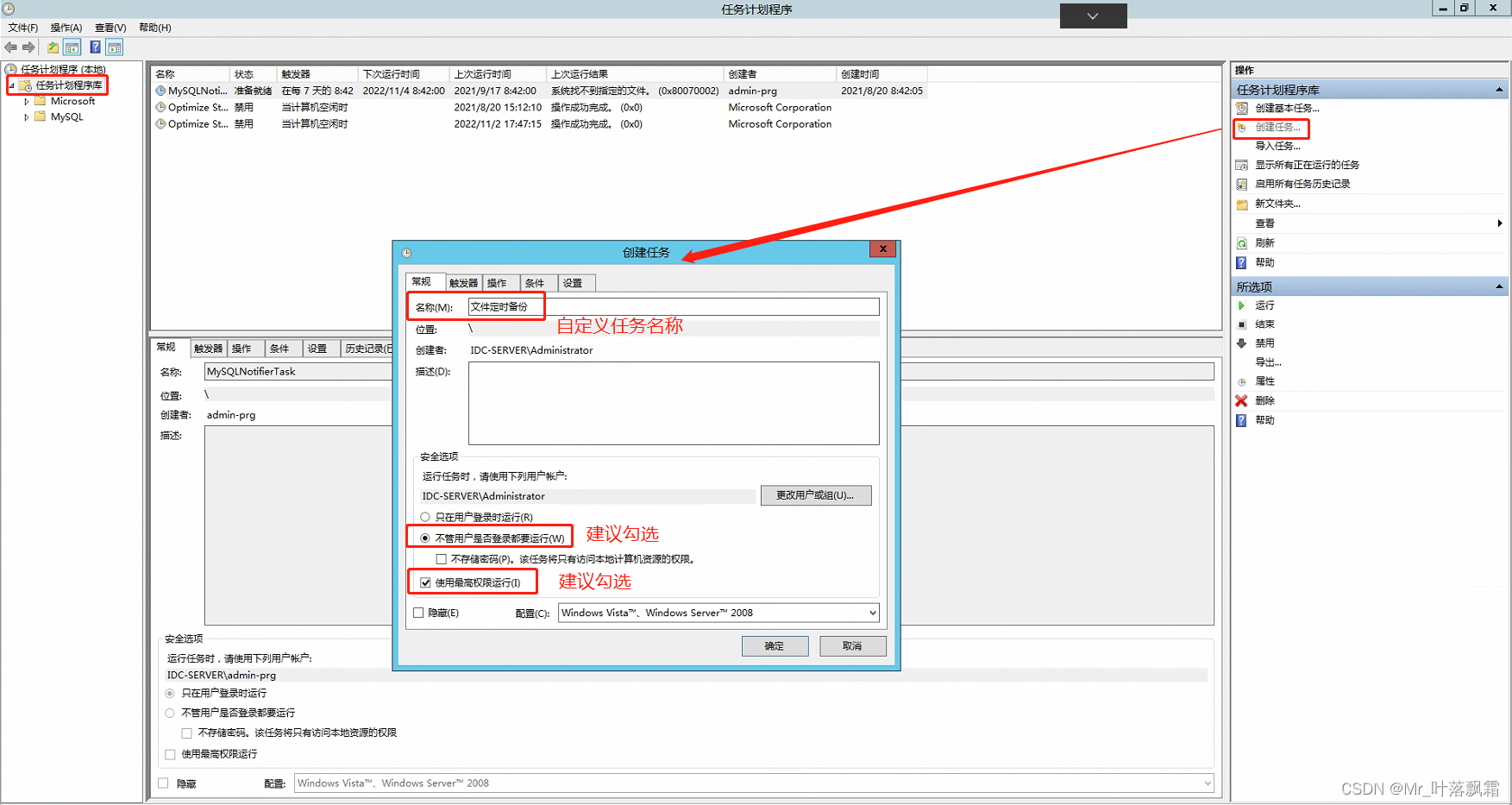Image resolution: width=1512 pixels, height=805 pixels.
Task: Expand the MySQL tree node arrow
Action: point(27,117)
